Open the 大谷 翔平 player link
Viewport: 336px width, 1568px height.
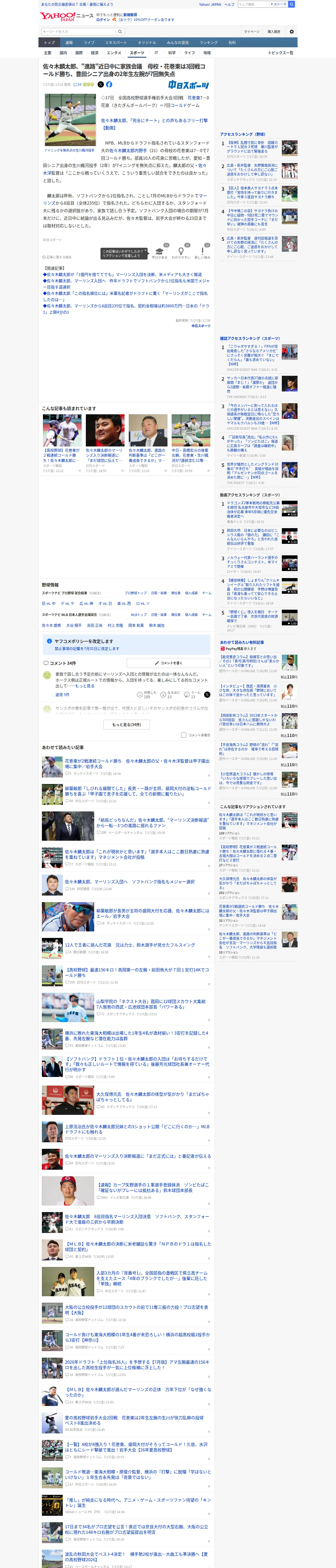pyautogui.click(x=74, y=625)
